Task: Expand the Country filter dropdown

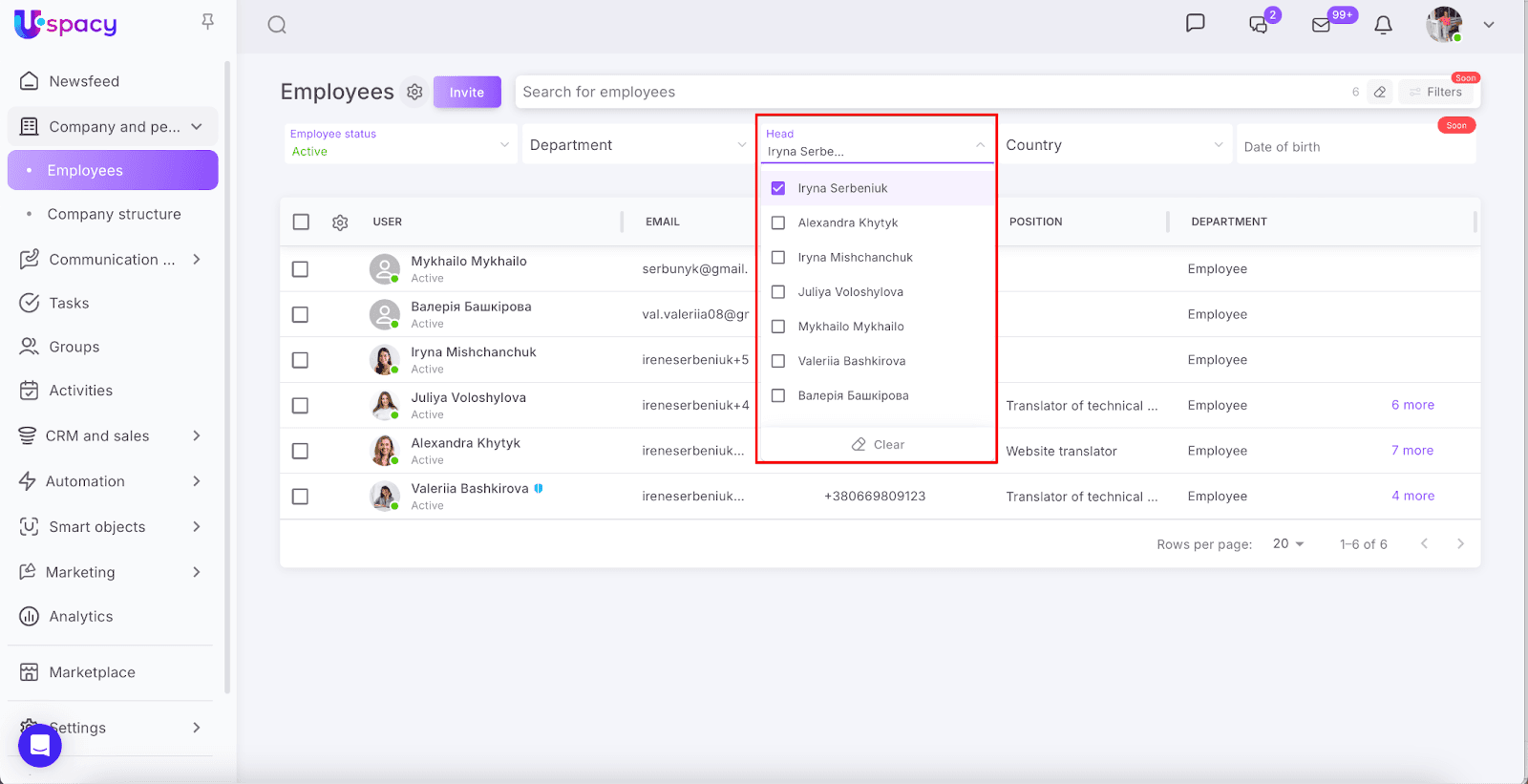Action: coord(1114,145)
